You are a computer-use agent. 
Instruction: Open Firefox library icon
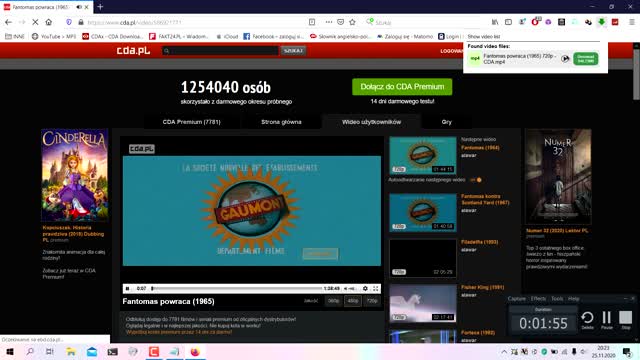tap(495, 22)
